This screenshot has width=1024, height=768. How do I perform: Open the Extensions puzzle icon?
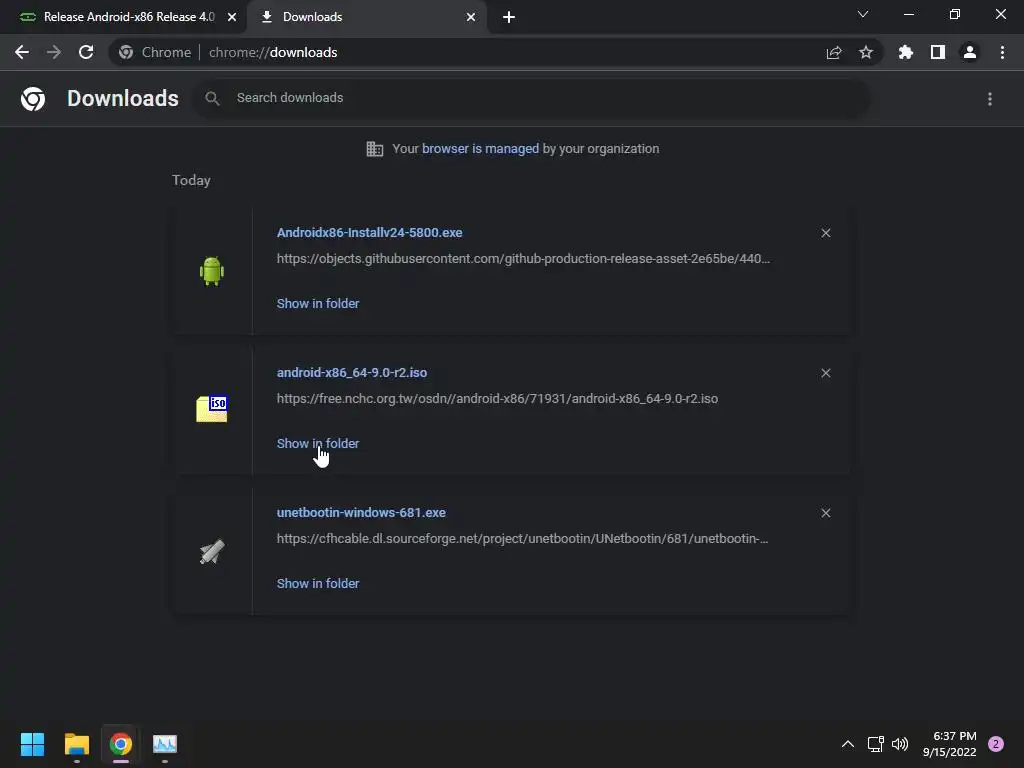tap(905, 52)
